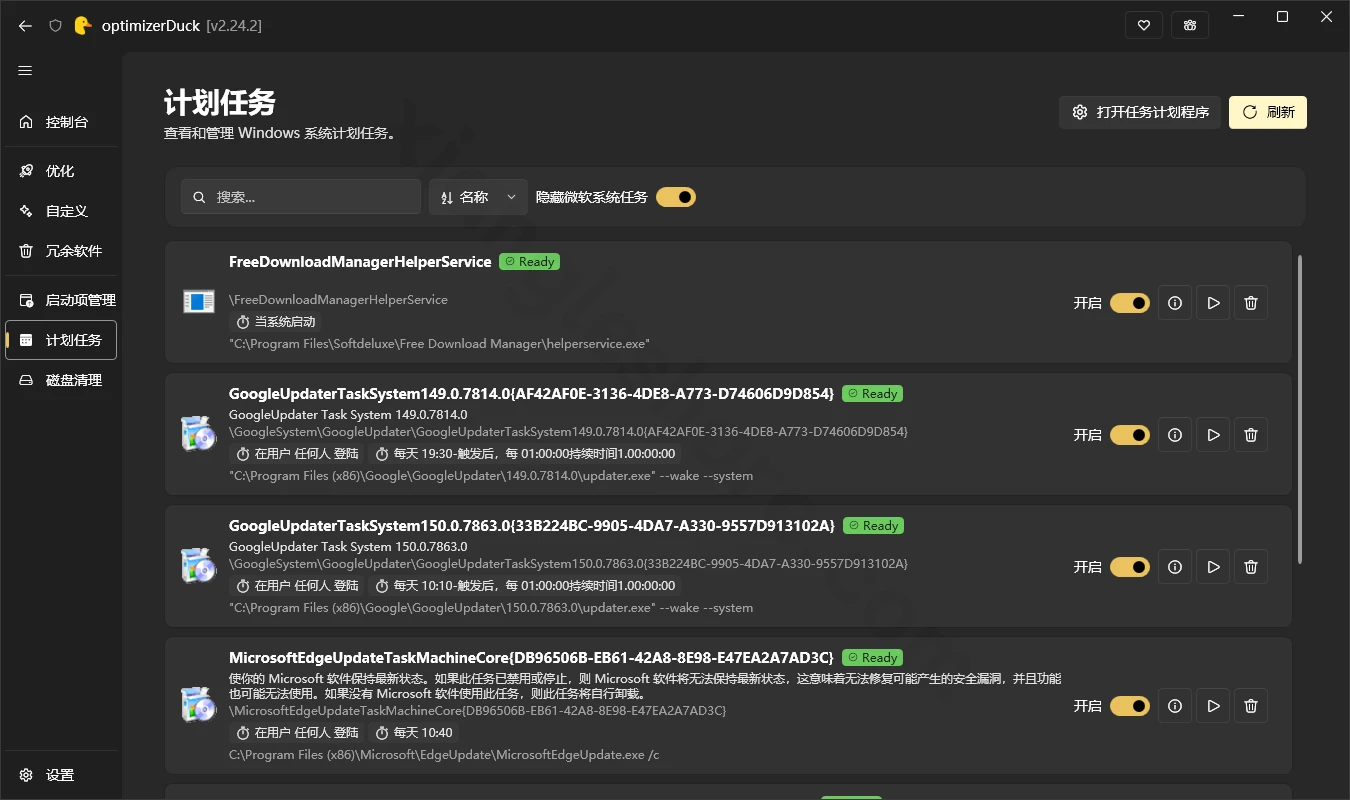Screen dimensions: 1350x800
Task: Open 设置 at the sidebar bottom
Action: coord(61,775)
